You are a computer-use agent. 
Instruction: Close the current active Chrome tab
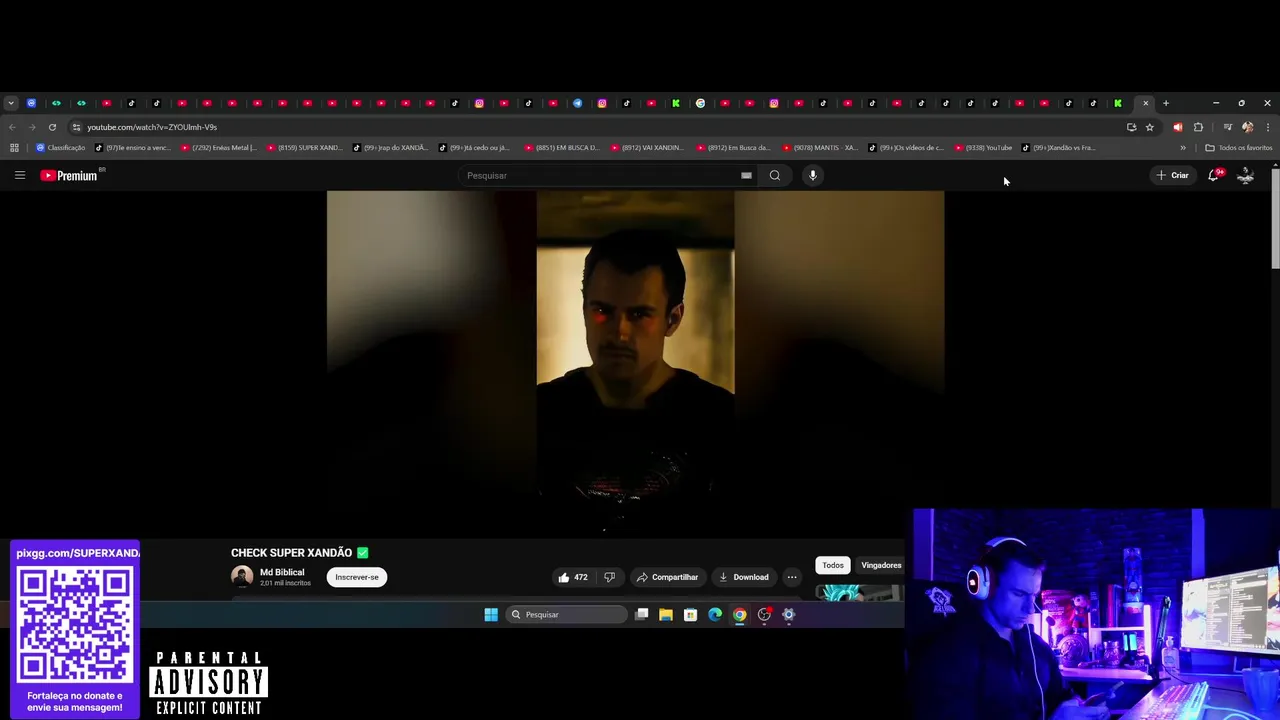click(1146, 103)
